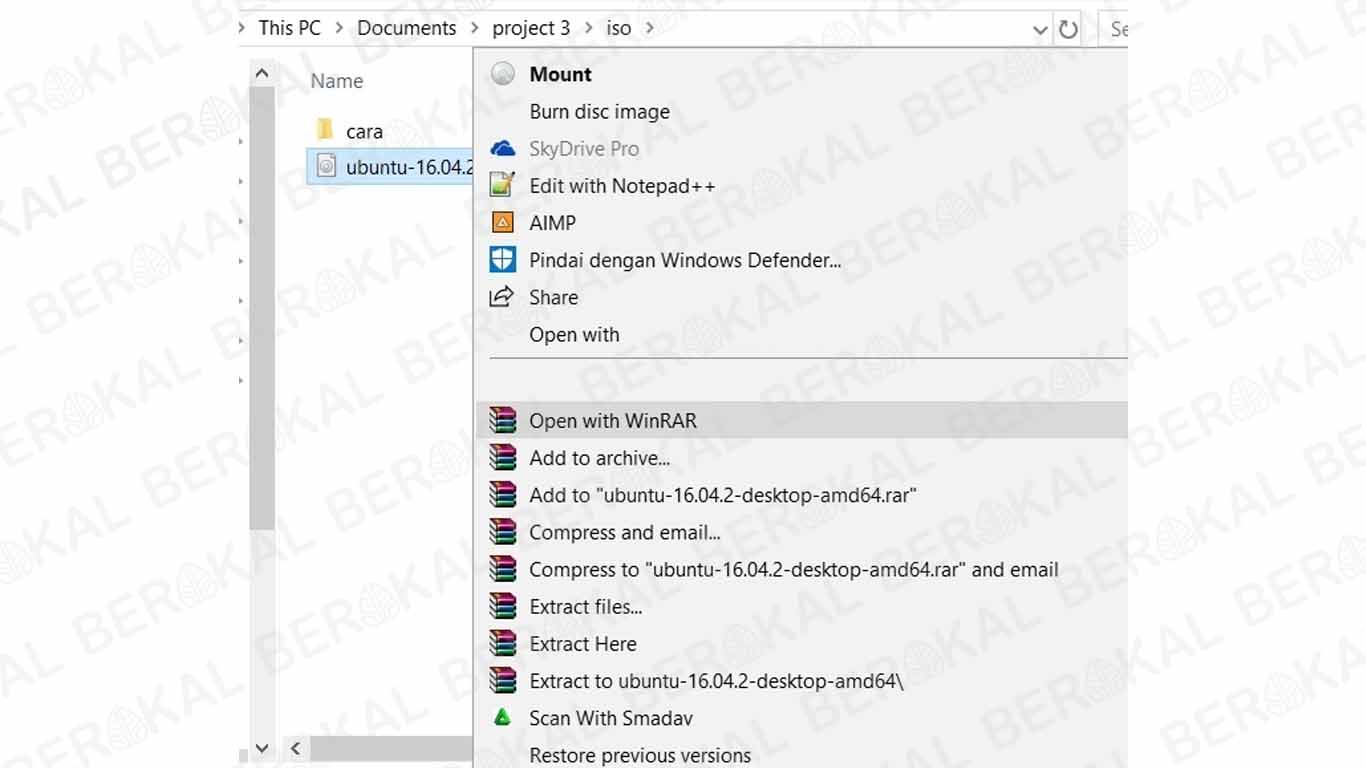Choose "Open with WinRAR" from the menu
Image resolution: width=1366 pixels, height=768 pixels.
tap(613, 420)
